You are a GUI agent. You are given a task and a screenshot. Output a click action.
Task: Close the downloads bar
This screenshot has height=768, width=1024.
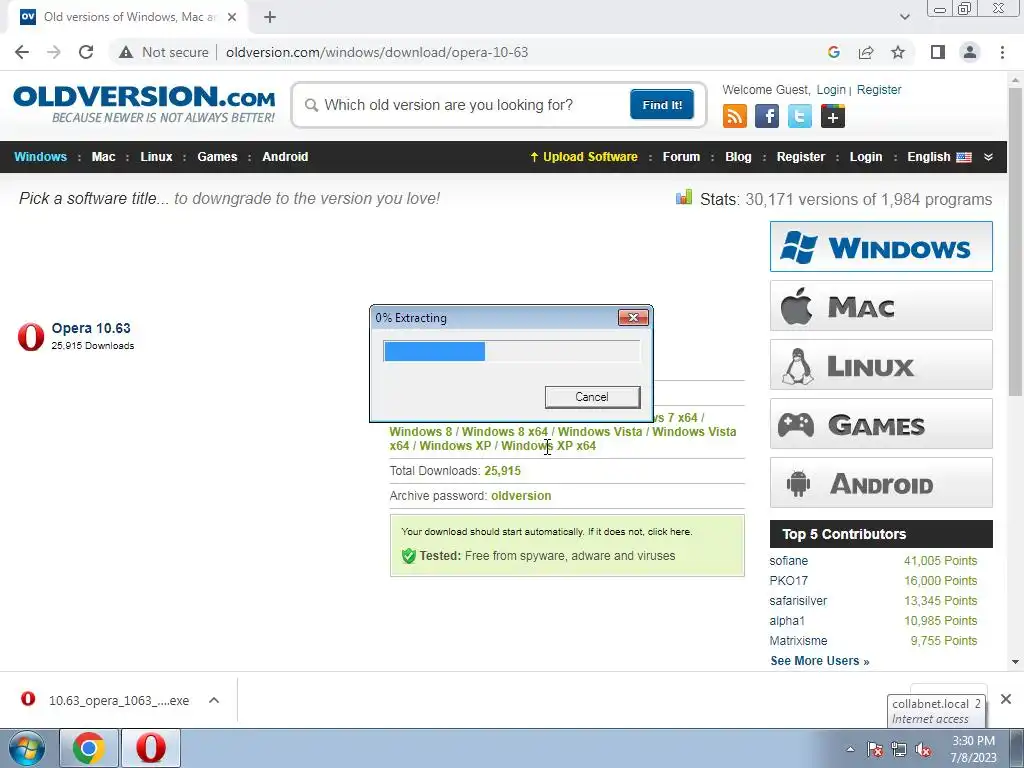pyautogui.click(x=1006, y=699)
